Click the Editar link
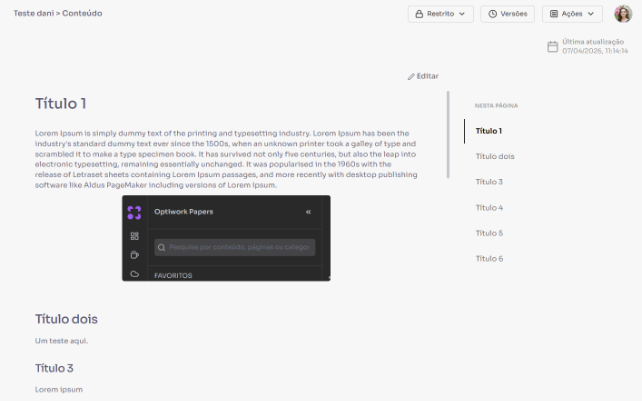 coord(423,76)
